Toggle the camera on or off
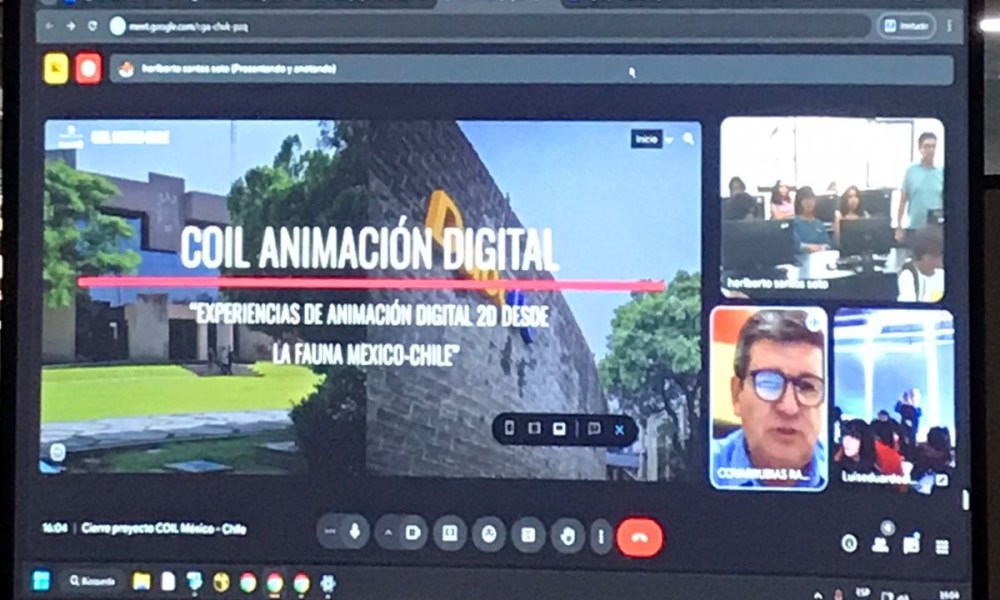1000x600 pixels. (x=412, y=533)
